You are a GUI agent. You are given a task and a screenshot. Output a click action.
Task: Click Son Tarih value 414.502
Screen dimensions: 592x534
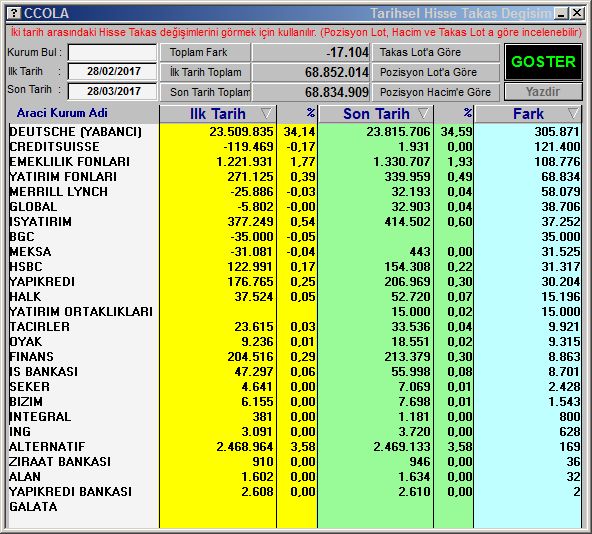point(407,222)
